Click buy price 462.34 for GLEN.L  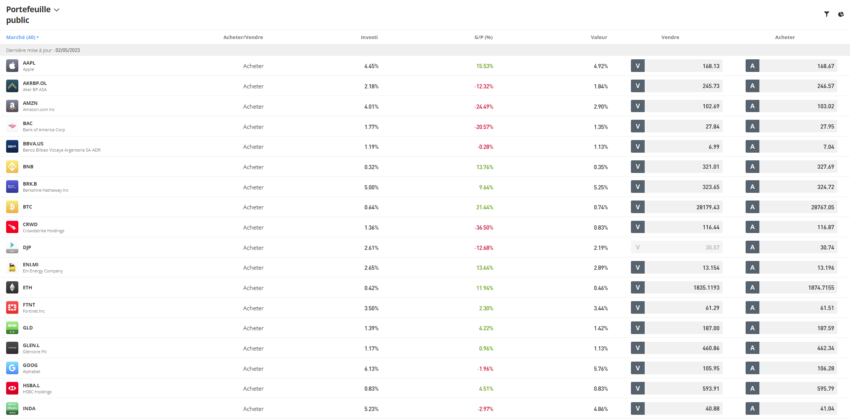[x=826, y=348]
